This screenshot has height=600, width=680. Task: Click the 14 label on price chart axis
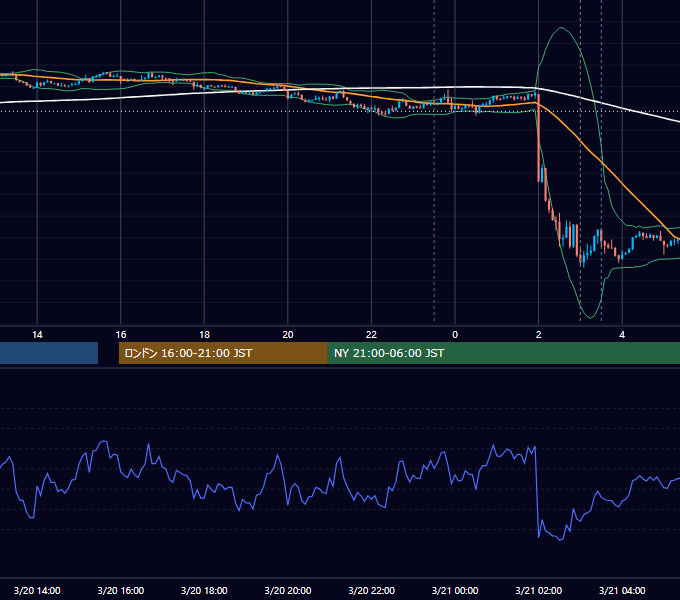[x=37, y=335]
